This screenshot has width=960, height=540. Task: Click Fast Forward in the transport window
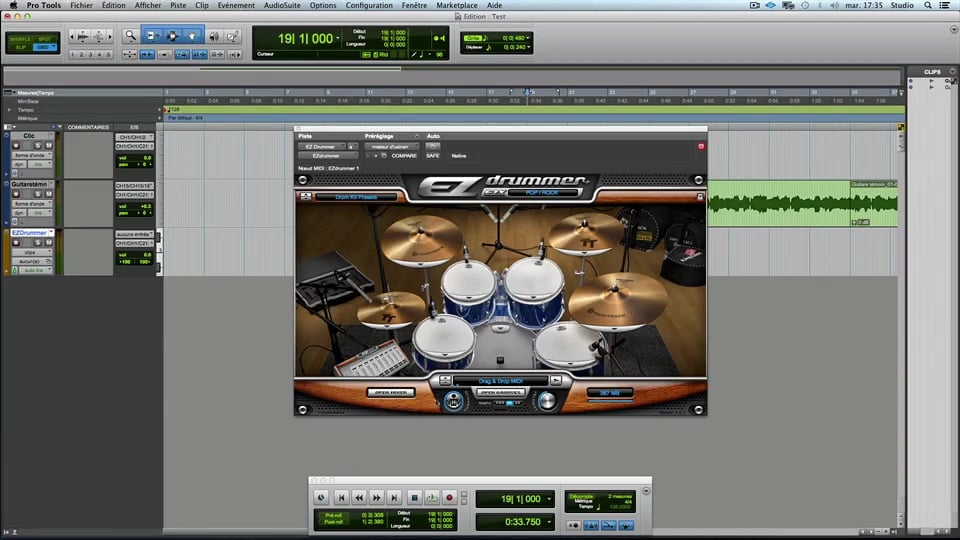tap(377, 498)
